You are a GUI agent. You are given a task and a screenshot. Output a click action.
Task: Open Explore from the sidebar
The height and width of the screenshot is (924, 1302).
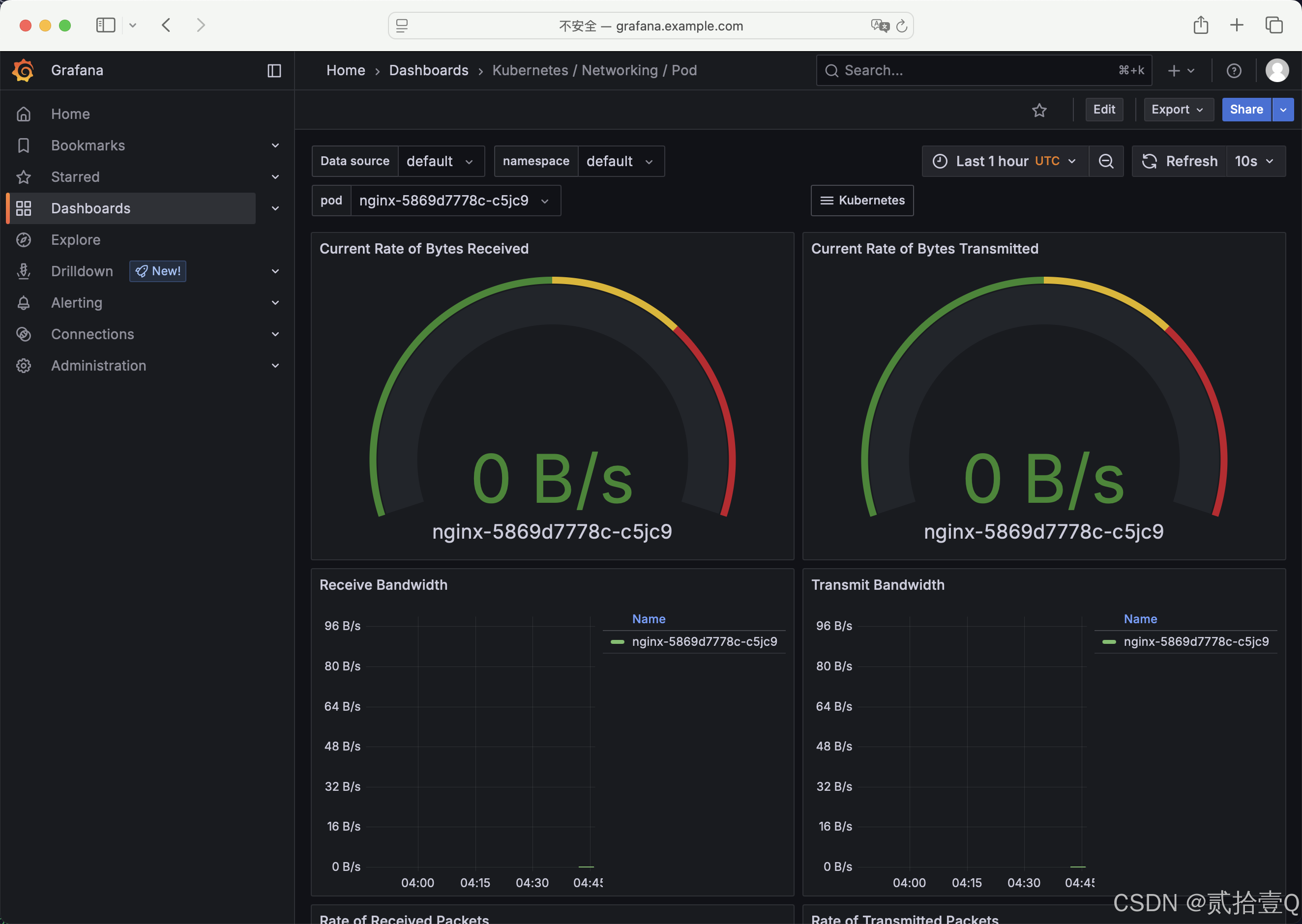coord(76,239)
